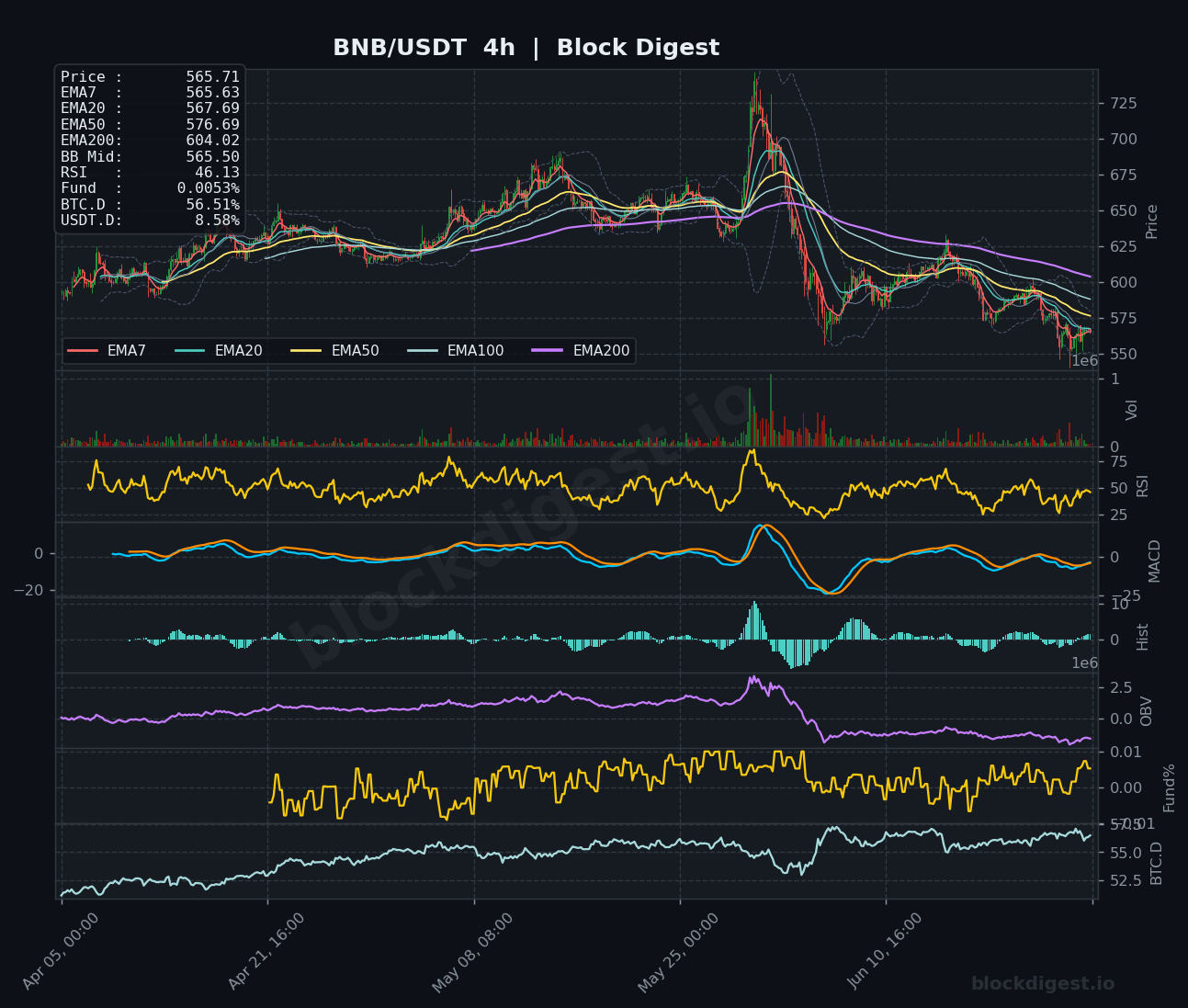Select the Price 565.71 row in the stats box
This screenshot has height=1008, width=1188.
pos(150,77)
